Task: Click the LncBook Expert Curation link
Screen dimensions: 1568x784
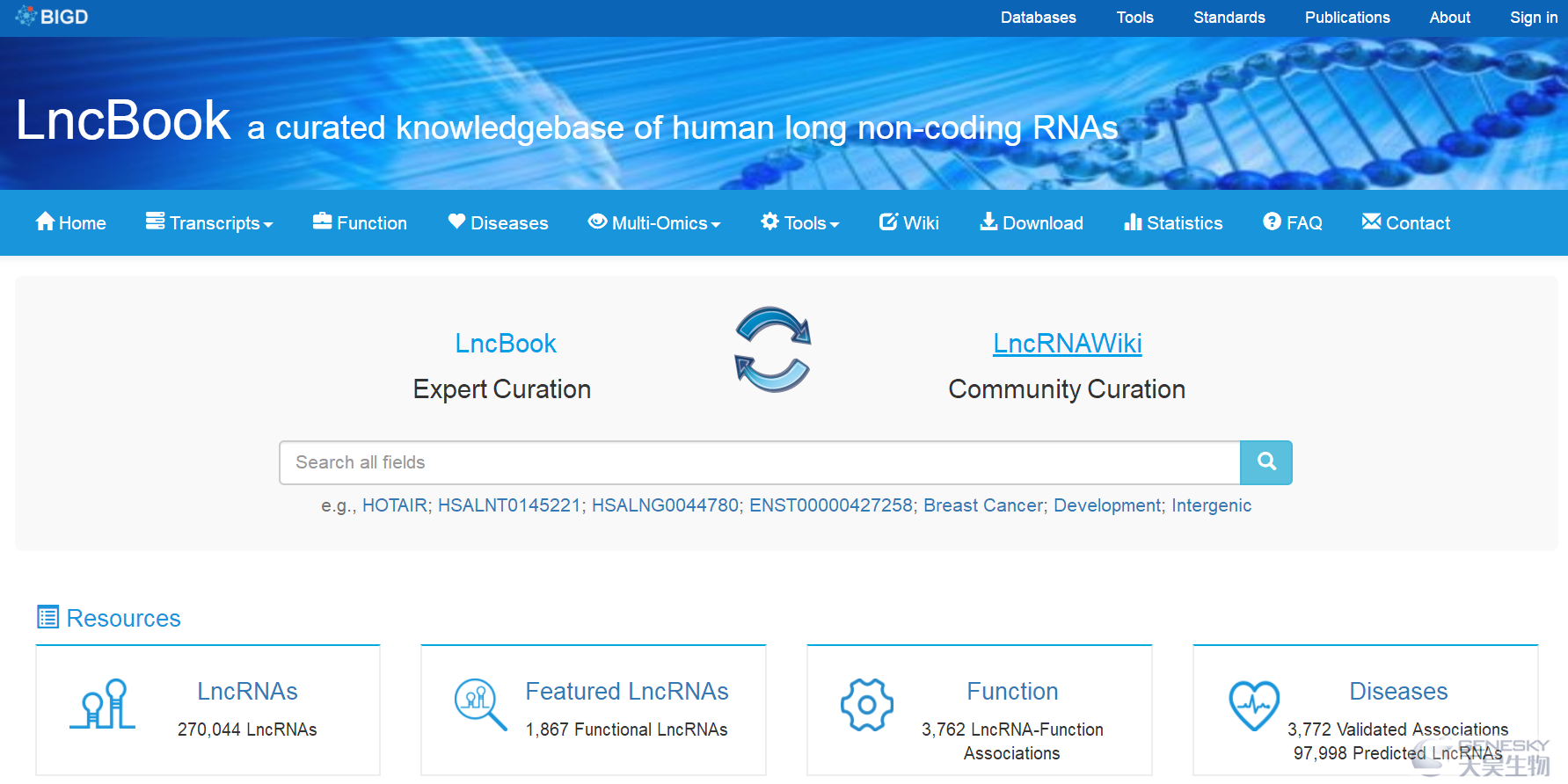Action: click(x=506, y=343)
